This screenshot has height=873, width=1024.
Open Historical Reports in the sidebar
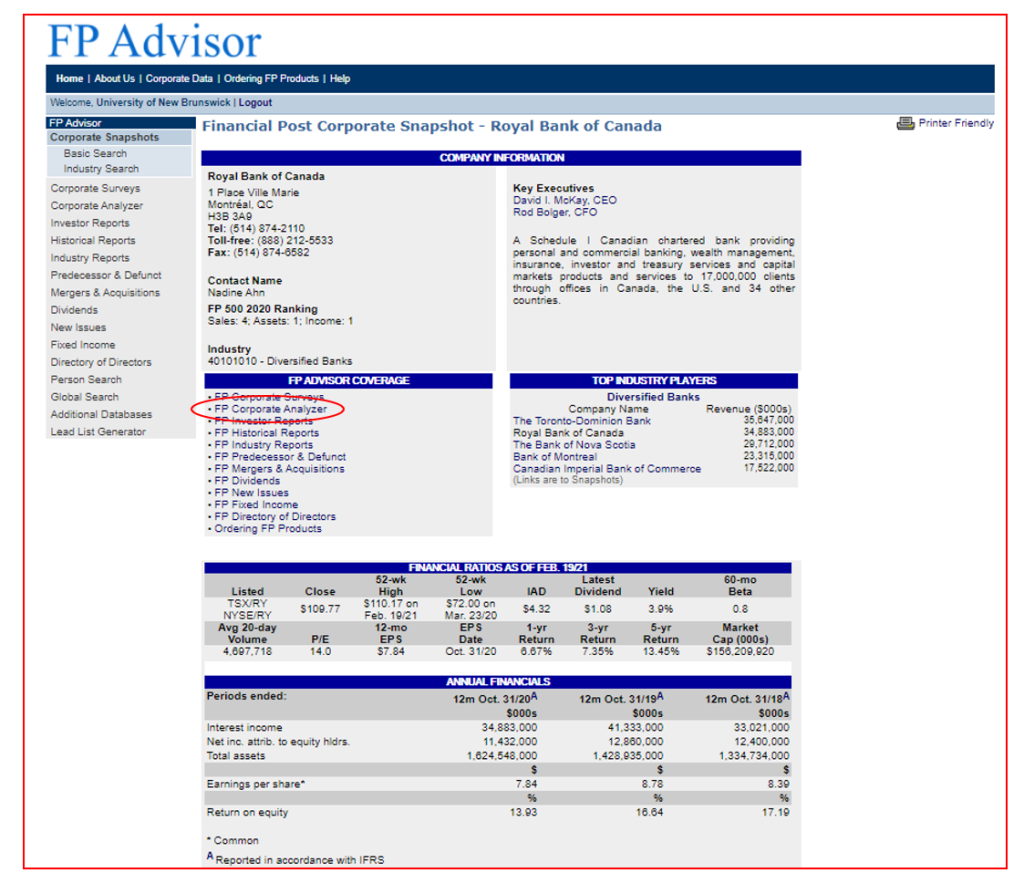point(93,240)
